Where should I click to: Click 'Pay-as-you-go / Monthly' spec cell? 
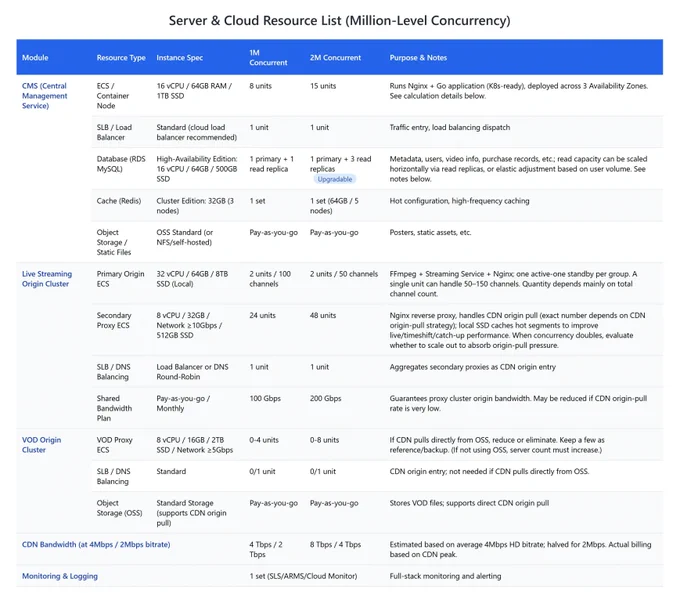pyautogui.click(x=183, y=403)
